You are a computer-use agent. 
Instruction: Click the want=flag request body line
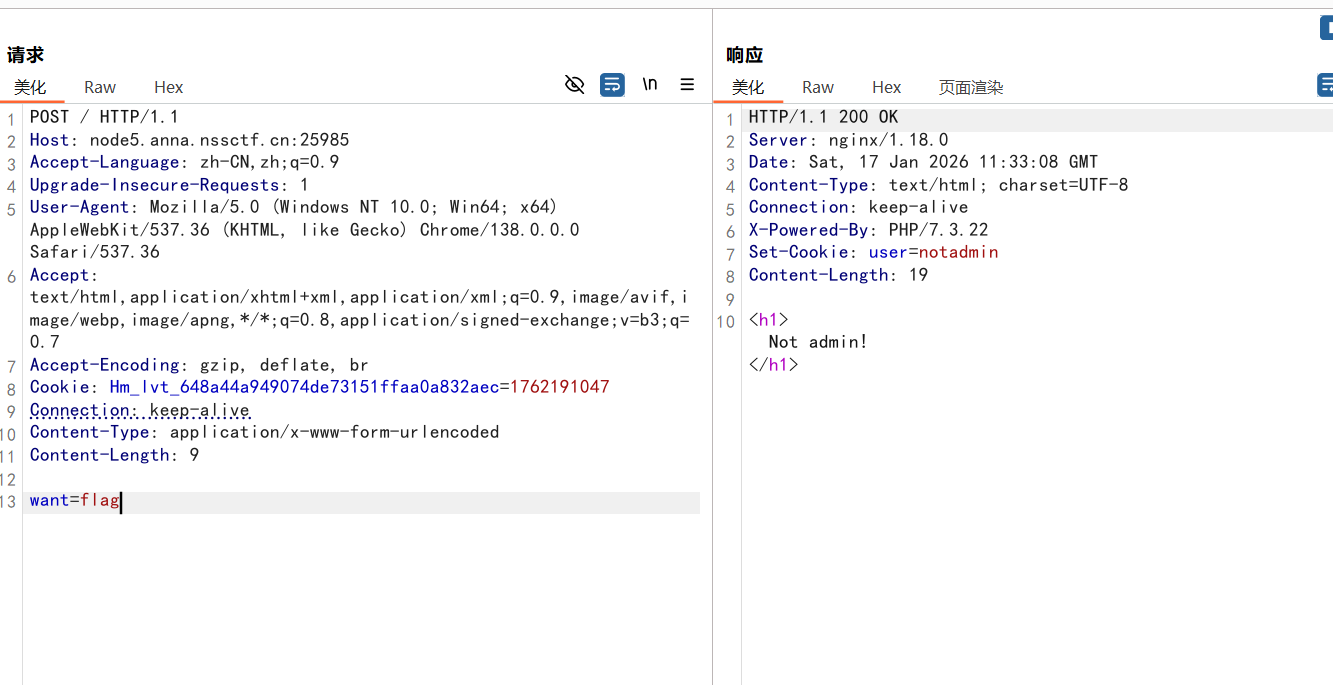75,501
